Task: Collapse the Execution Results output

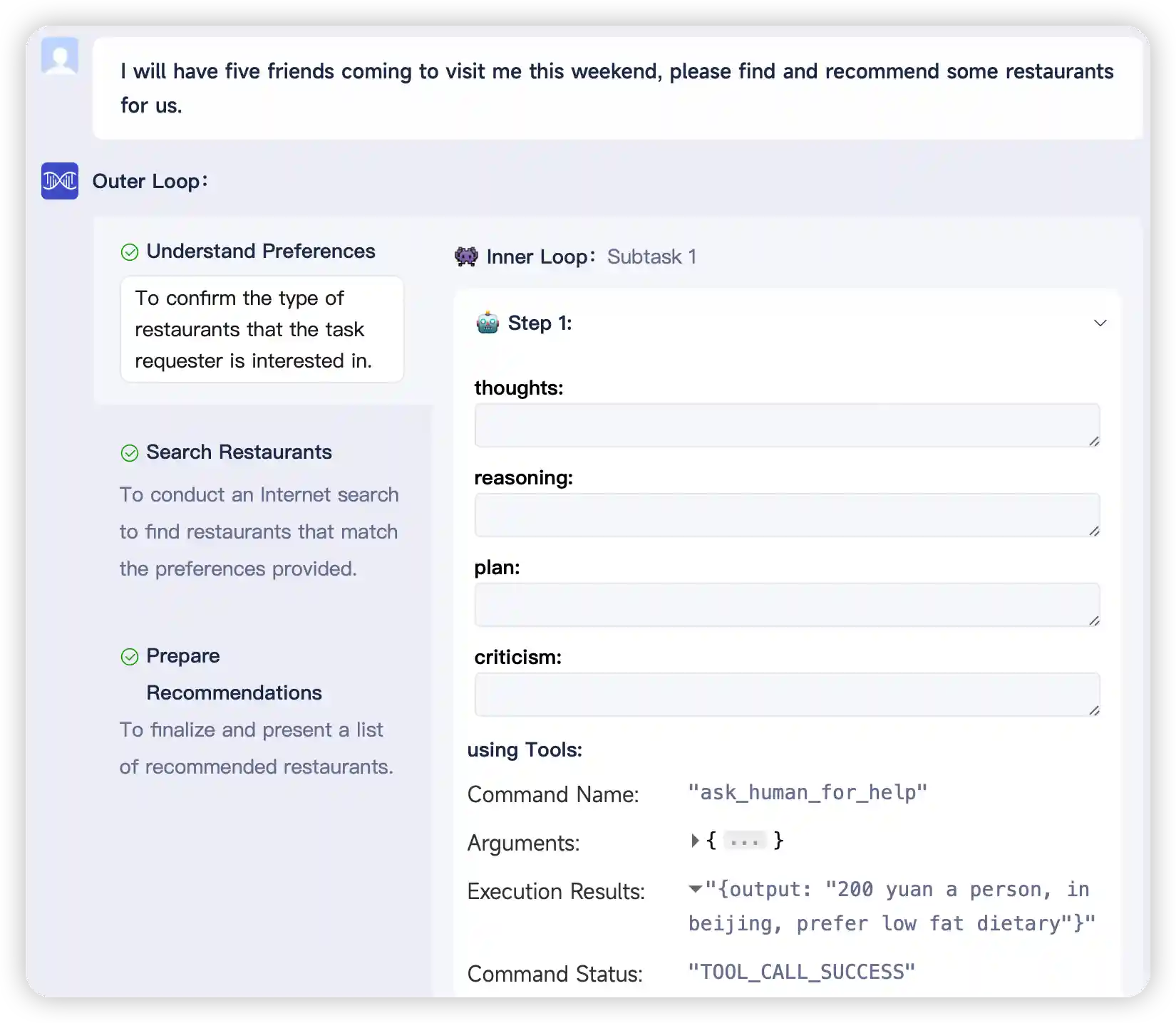Action: (694, 889)
